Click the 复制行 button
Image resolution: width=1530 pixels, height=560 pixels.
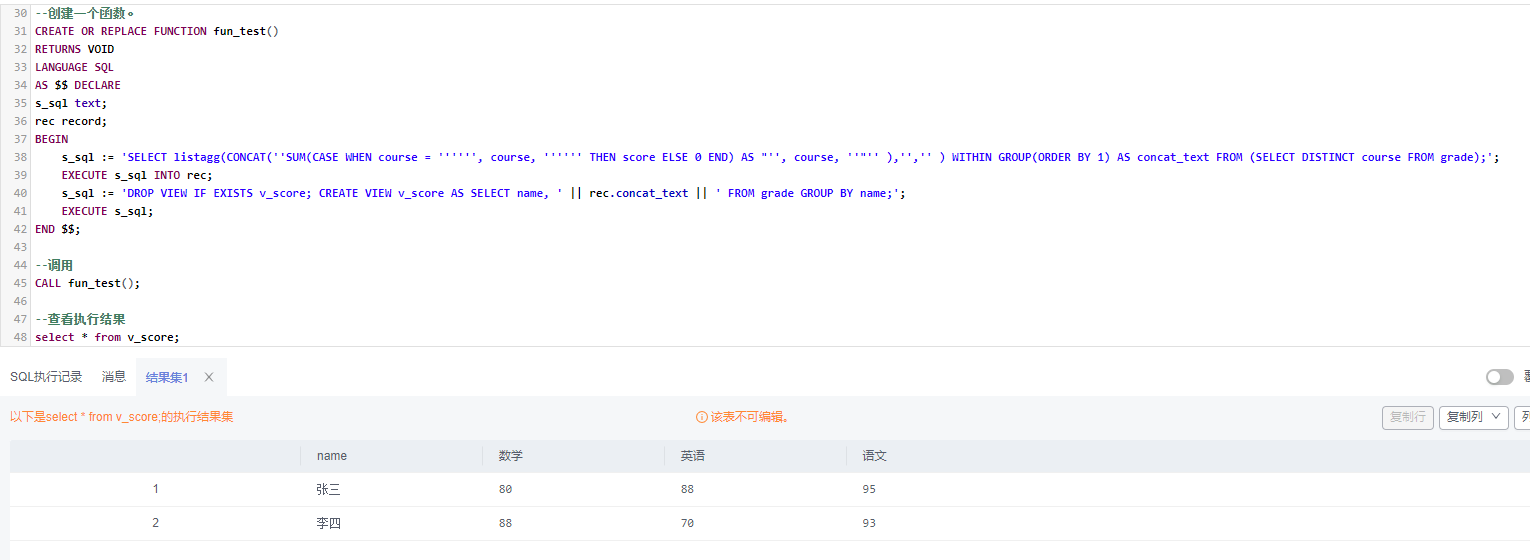pos(1407,417)
